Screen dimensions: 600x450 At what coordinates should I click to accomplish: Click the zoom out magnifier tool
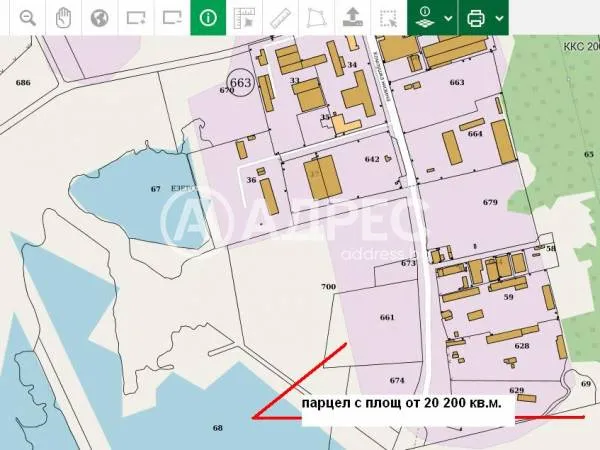(x=27, y=18)
